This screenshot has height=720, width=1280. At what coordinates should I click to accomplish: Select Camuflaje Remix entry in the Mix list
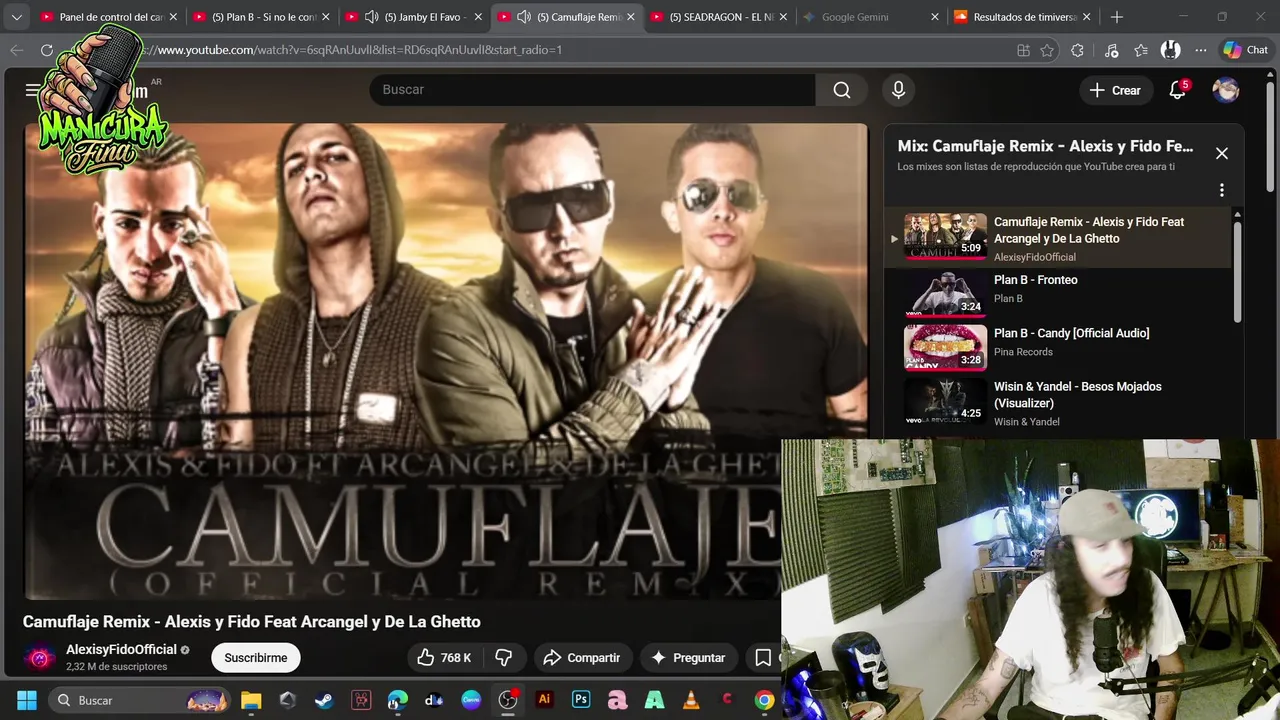click(1058, 238)
